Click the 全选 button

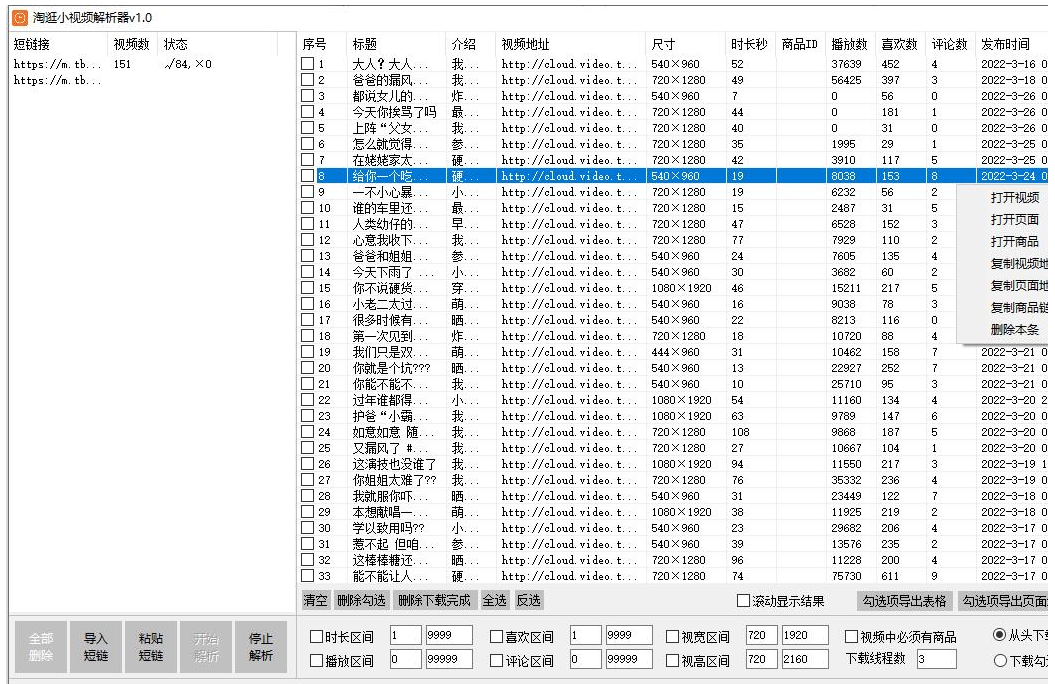point(495,600)
